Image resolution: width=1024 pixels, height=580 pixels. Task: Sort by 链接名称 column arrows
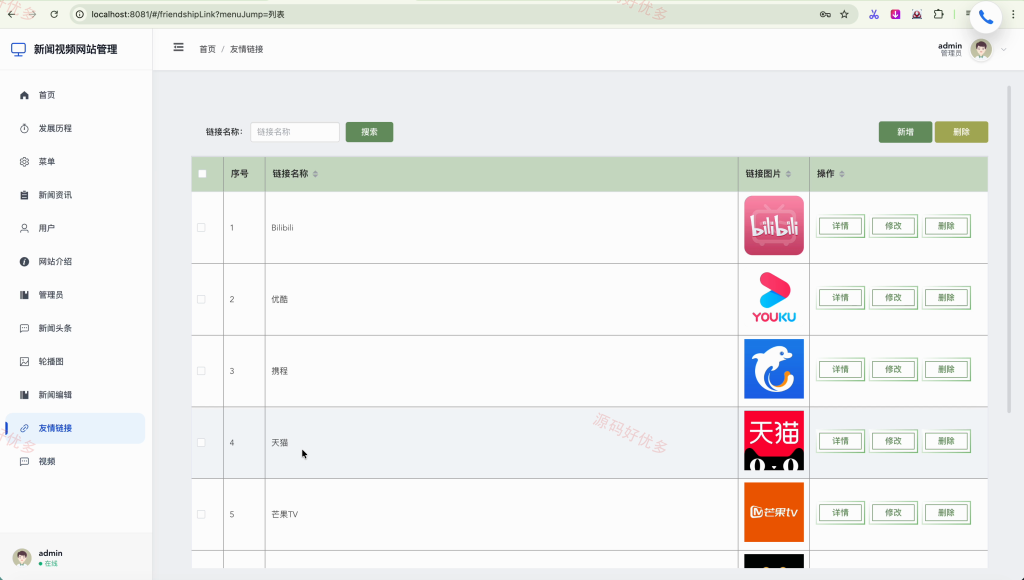pos(315,174)
